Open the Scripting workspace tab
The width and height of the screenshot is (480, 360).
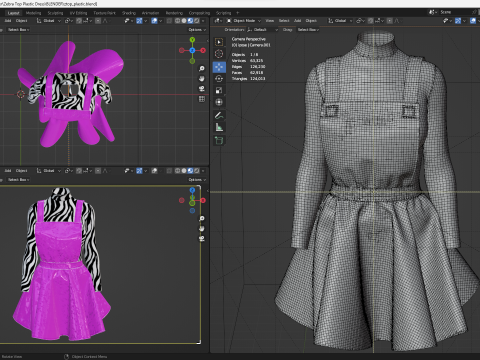click(223, 13)
